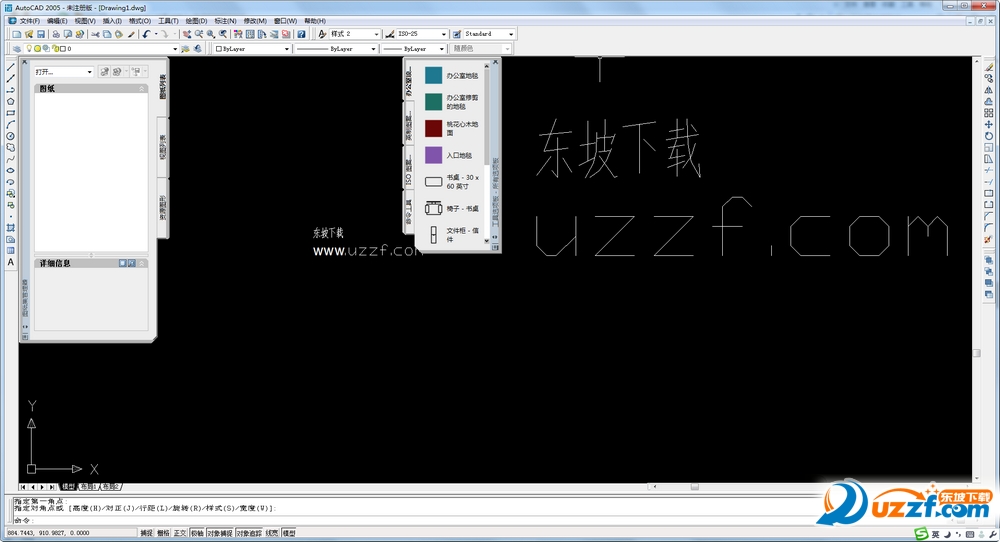Toggle the 线宽 lineweight button

click(x=272, y=533)
